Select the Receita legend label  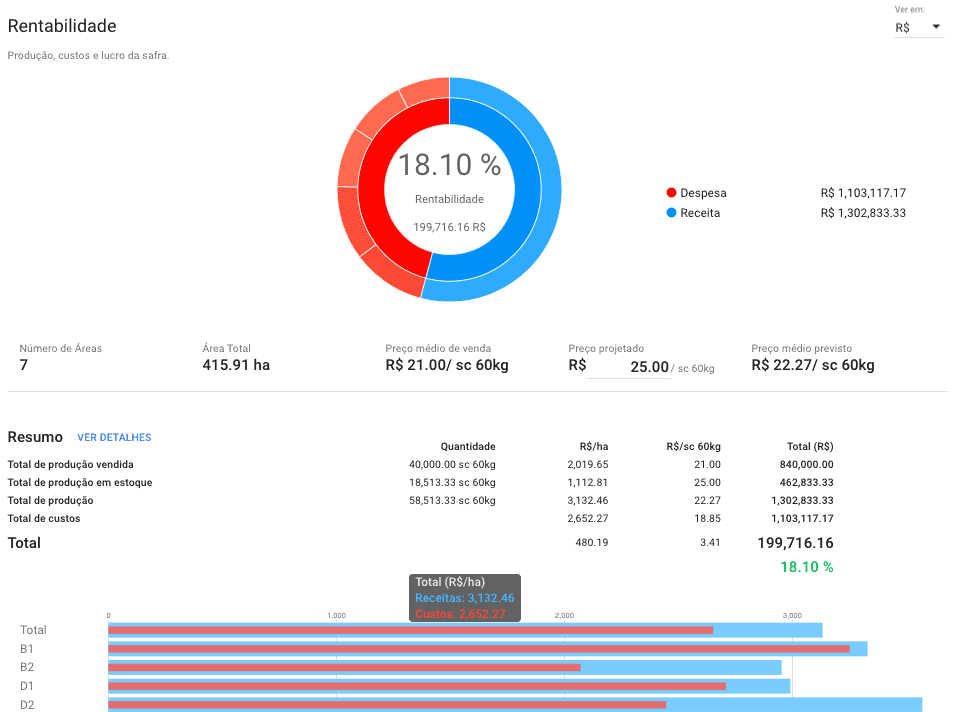point(700,213)
